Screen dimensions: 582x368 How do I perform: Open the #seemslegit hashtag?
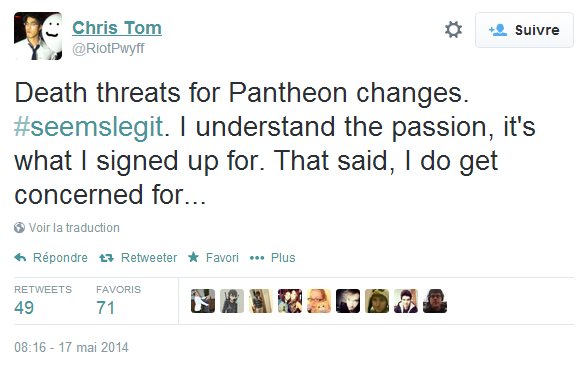89,127
